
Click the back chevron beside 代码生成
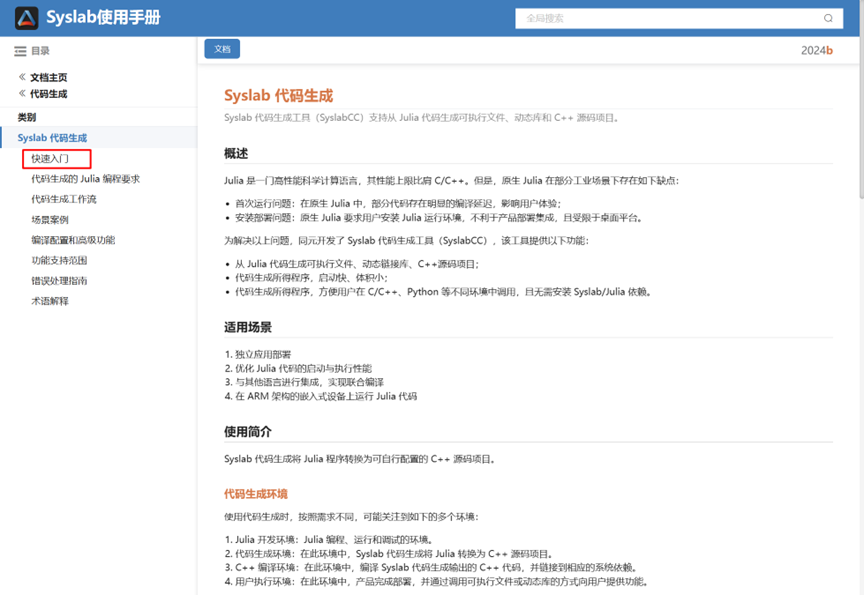[22, 93]
